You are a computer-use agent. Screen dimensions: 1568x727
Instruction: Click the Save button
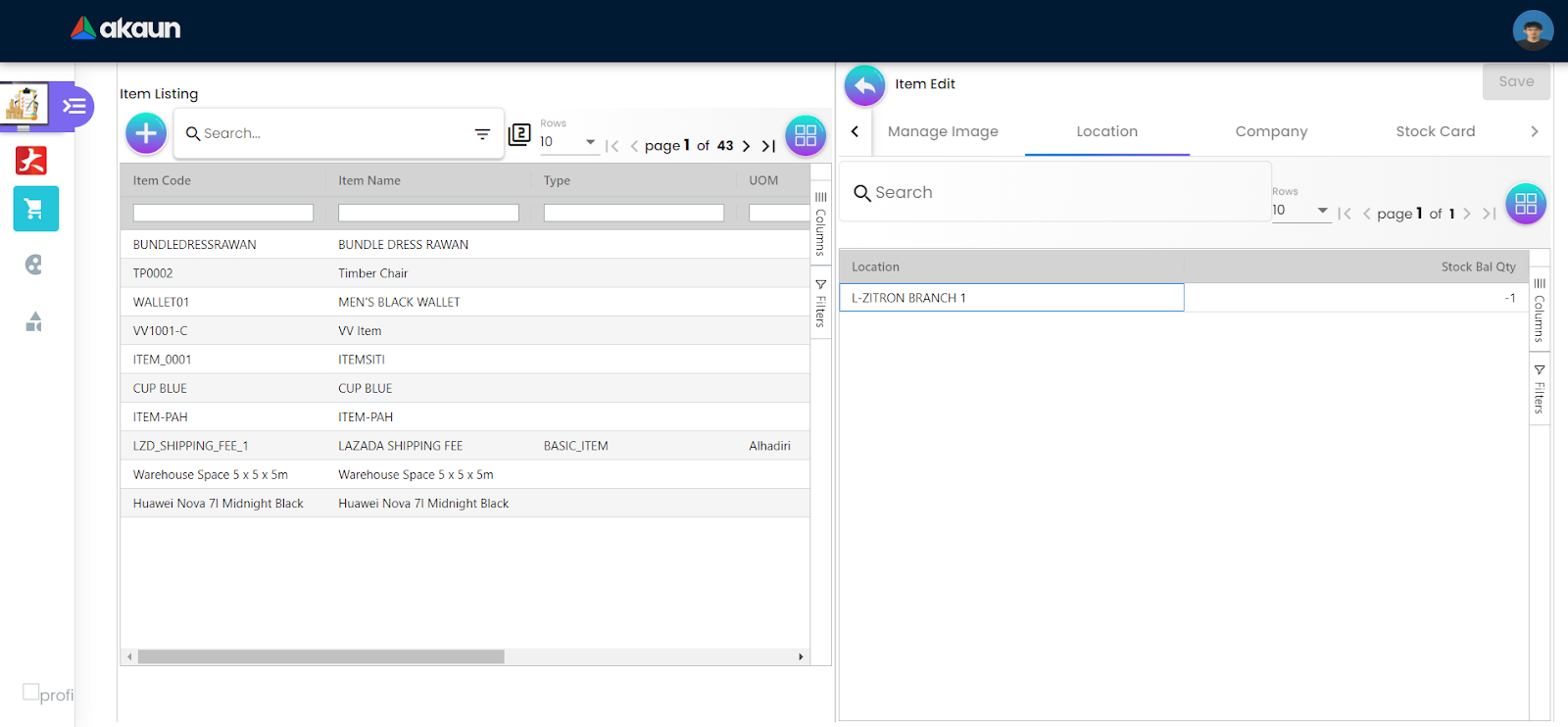pos(1515,81)
